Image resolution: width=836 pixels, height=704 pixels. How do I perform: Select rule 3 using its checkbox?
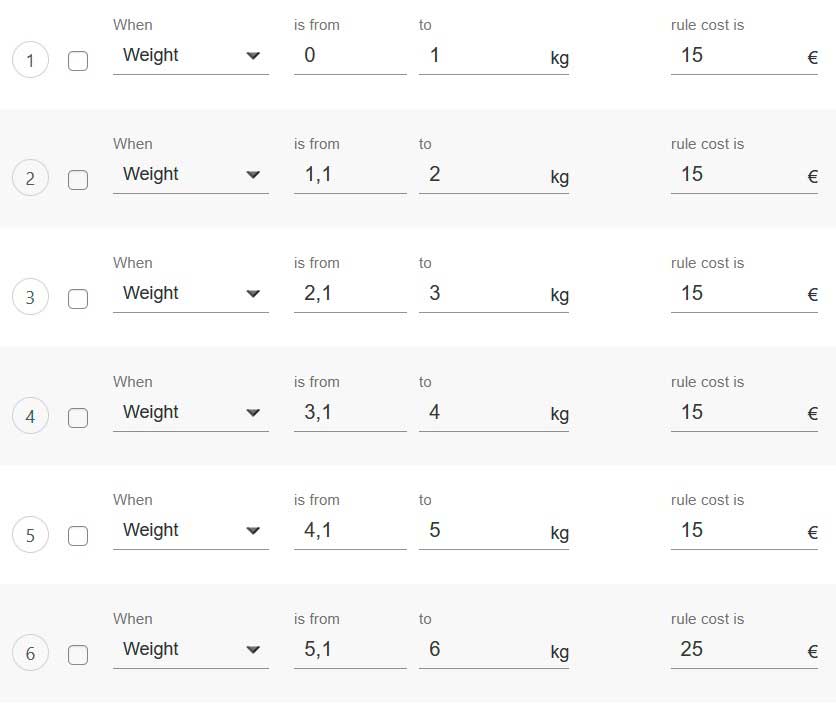pos(78,298)
